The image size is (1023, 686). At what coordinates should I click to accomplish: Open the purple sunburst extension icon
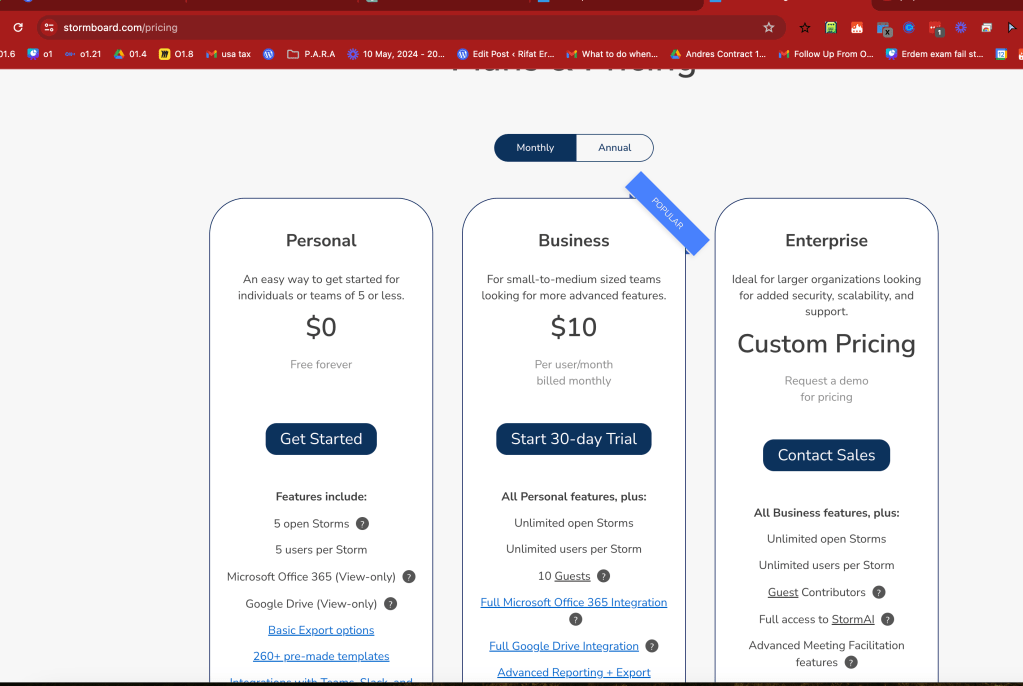click(961, 27)
